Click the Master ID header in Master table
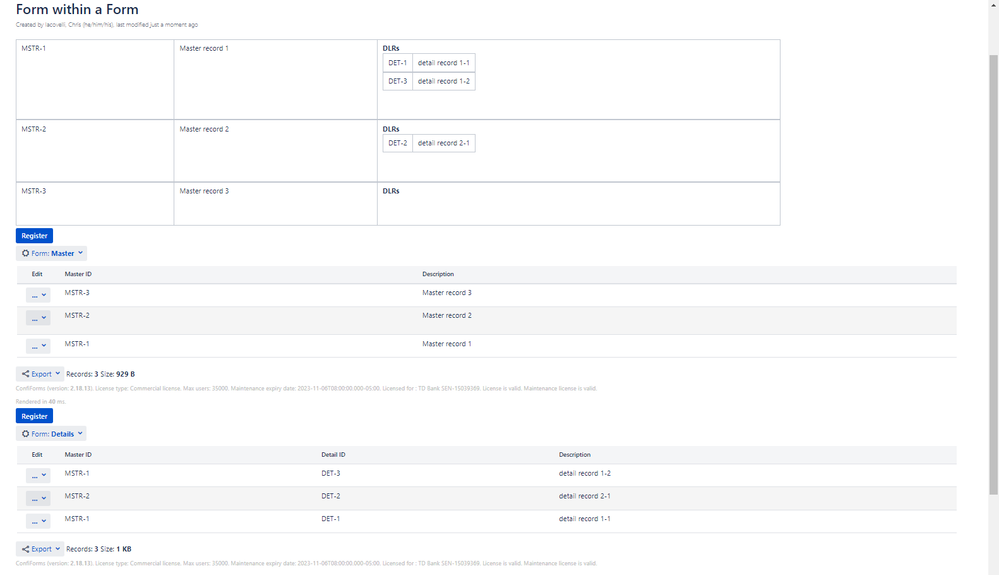This screenshot has width=999, height=575. (78, 274)
